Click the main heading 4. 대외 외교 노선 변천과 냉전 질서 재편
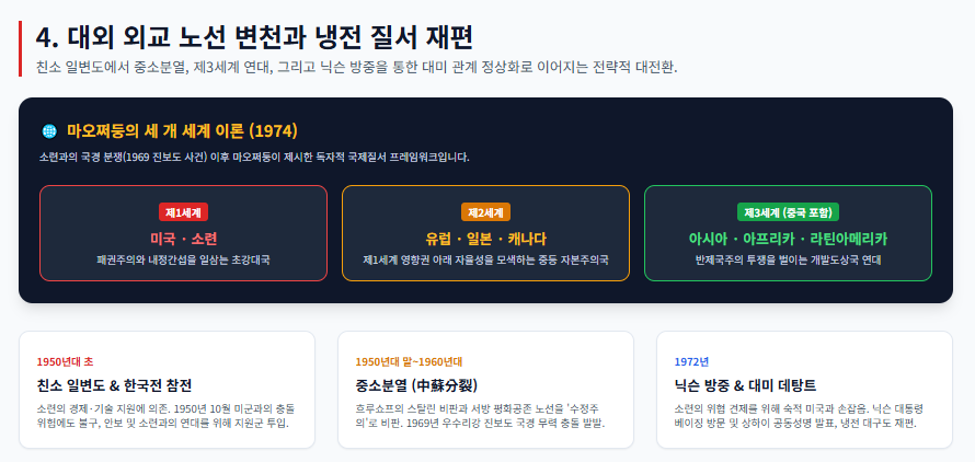 click(254, 37)
